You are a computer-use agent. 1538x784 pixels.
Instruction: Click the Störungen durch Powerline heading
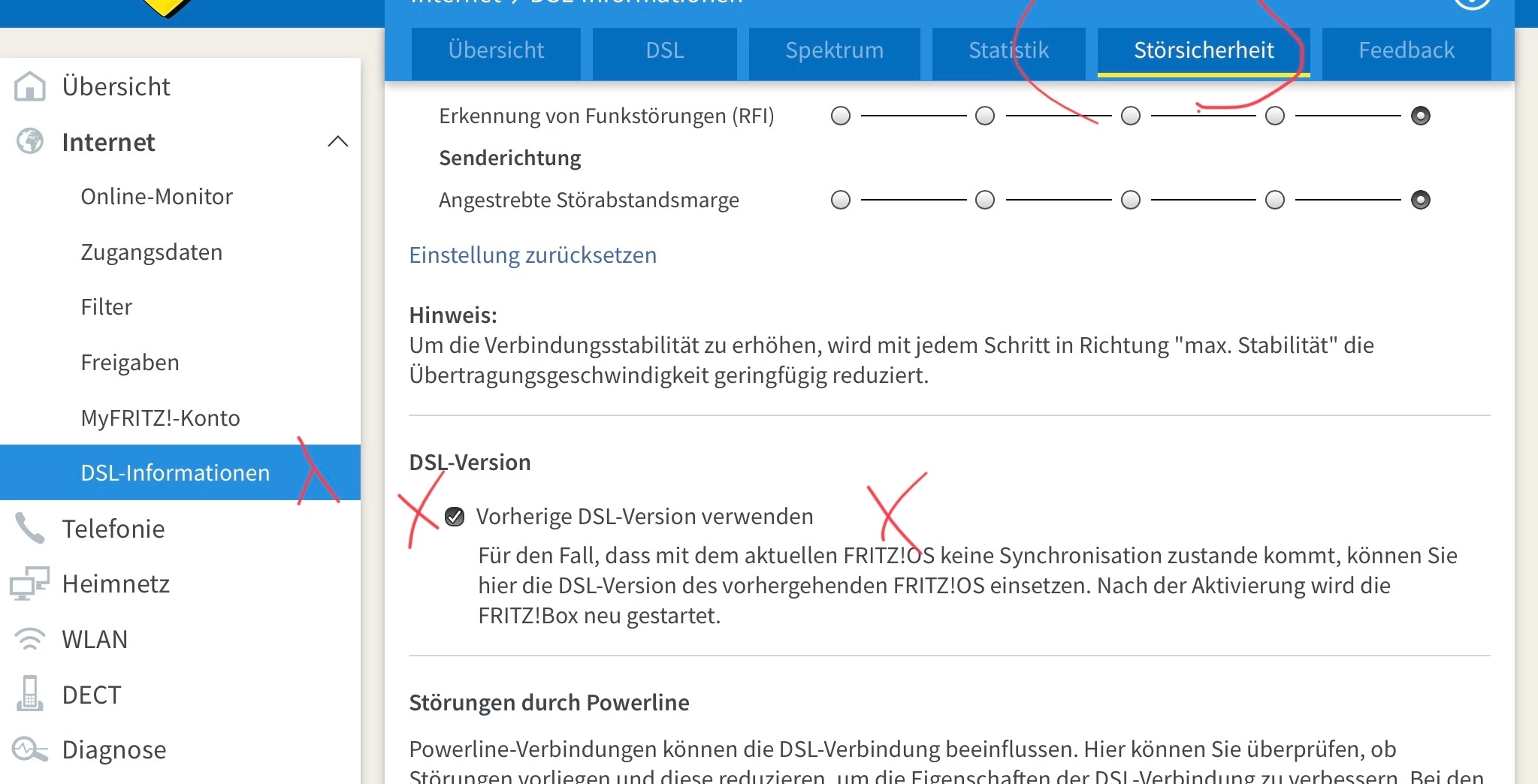tap(549, 703)
